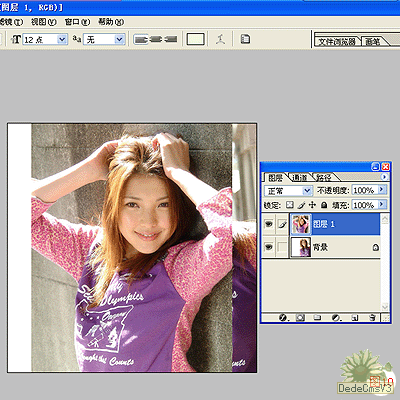Open the font size 12 点 dropdown

tap(62, 39)
